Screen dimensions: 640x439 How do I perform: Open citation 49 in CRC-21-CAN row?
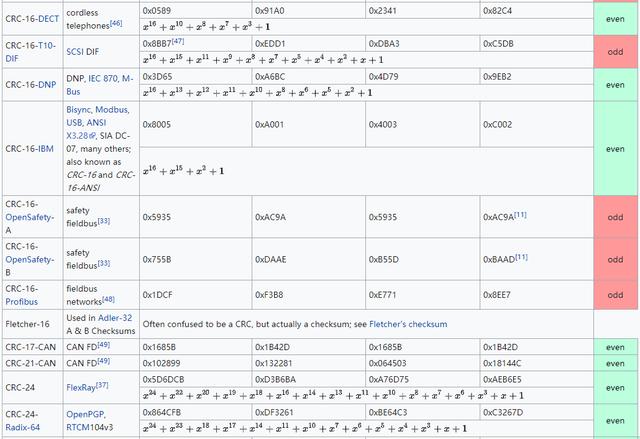(x=104, y=361)
